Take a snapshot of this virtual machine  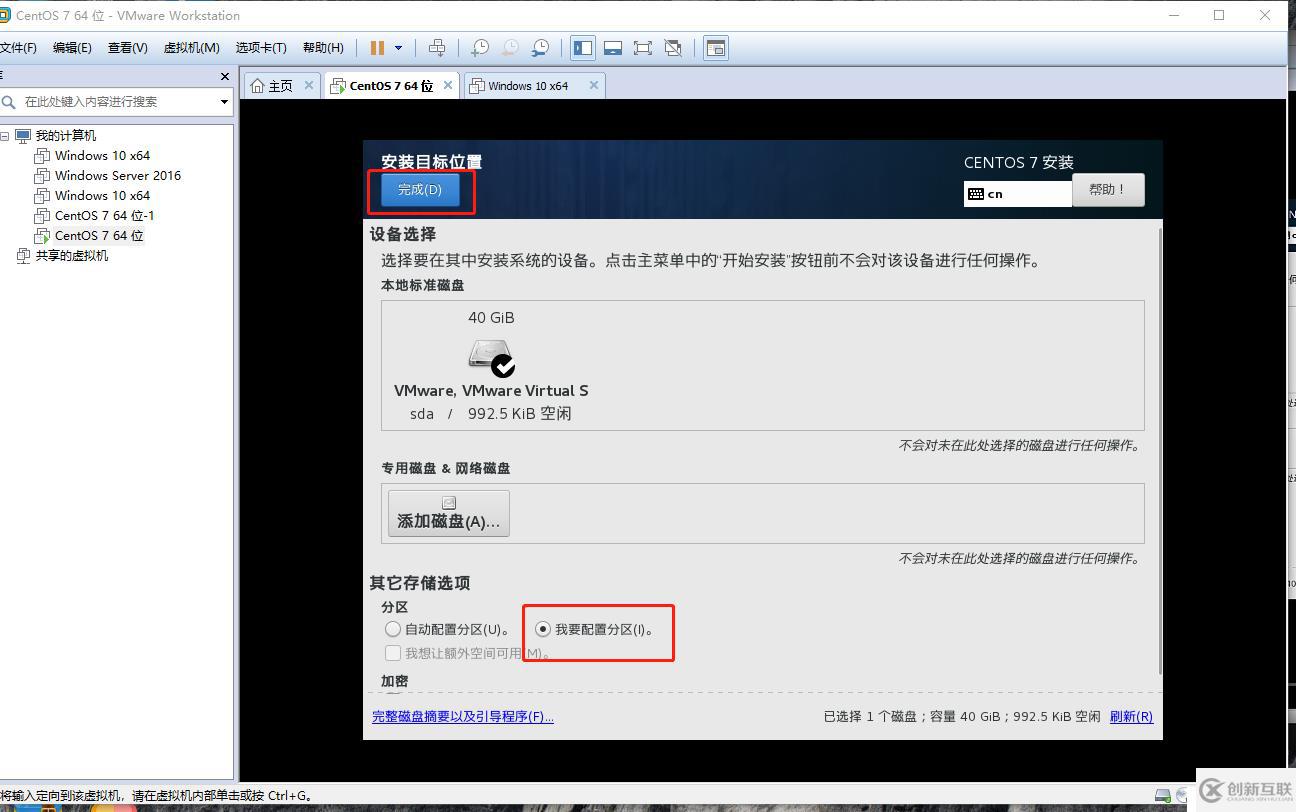(x=480, y=48)
